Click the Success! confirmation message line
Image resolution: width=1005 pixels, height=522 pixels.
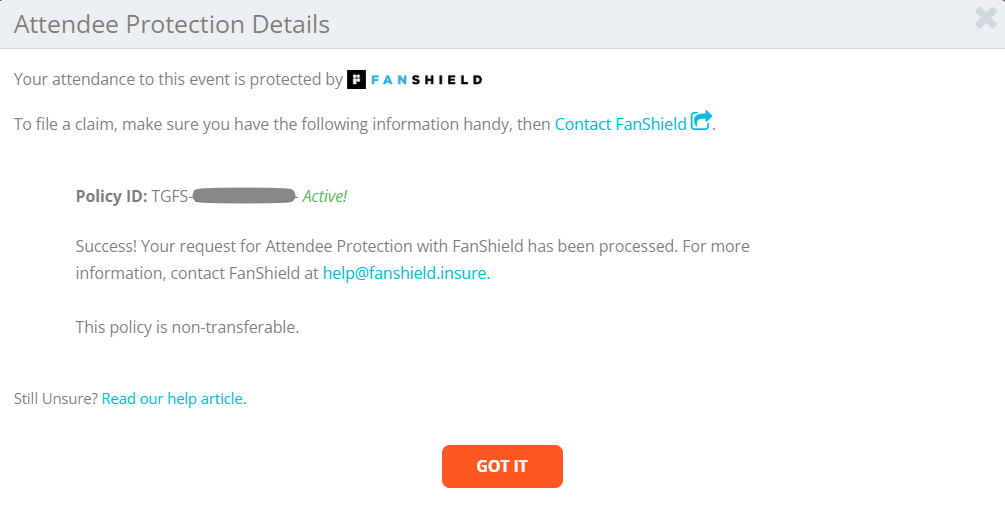(412, 246)
